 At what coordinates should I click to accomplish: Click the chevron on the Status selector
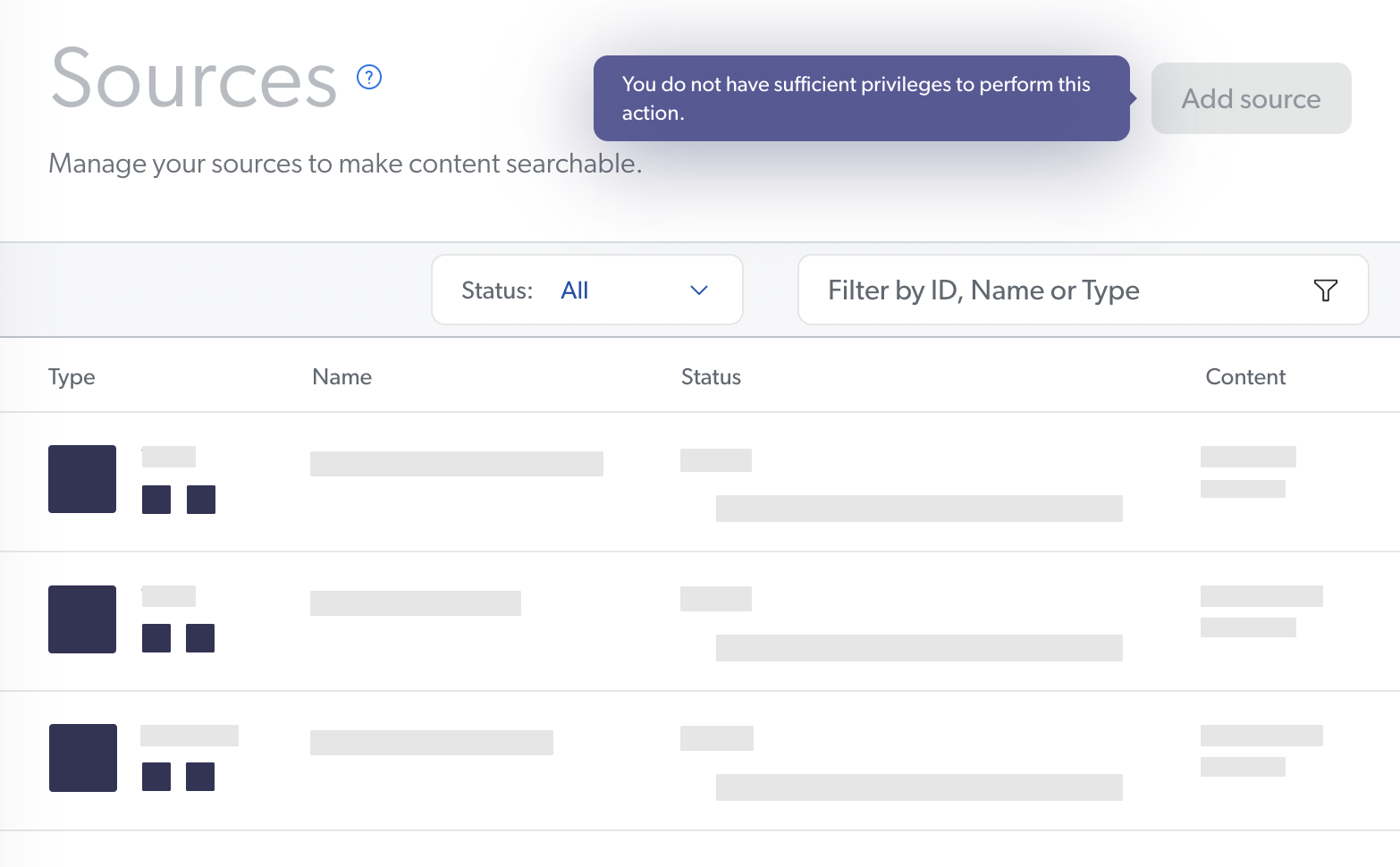click(698, 290)
